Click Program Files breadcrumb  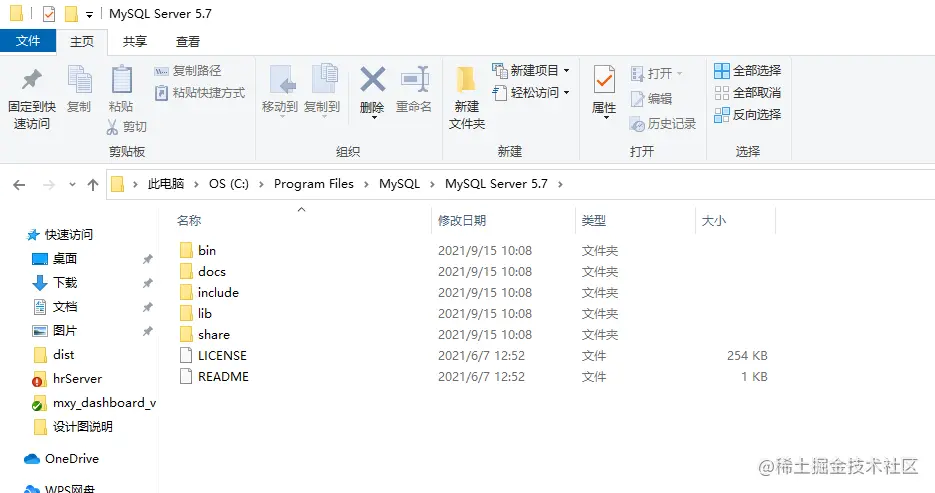[314, 184]
